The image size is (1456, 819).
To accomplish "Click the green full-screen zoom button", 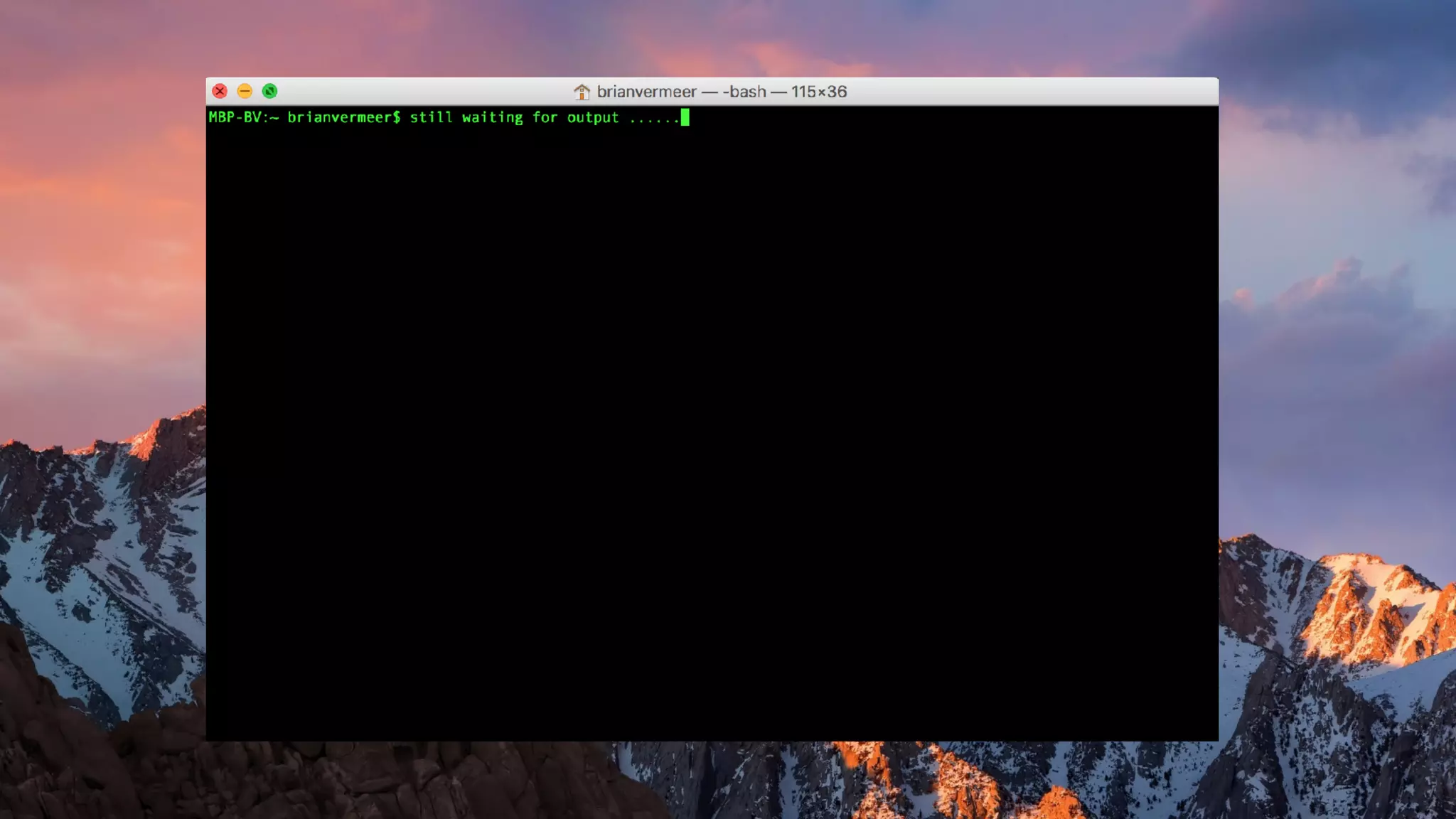I will click(x=269, y=91).
